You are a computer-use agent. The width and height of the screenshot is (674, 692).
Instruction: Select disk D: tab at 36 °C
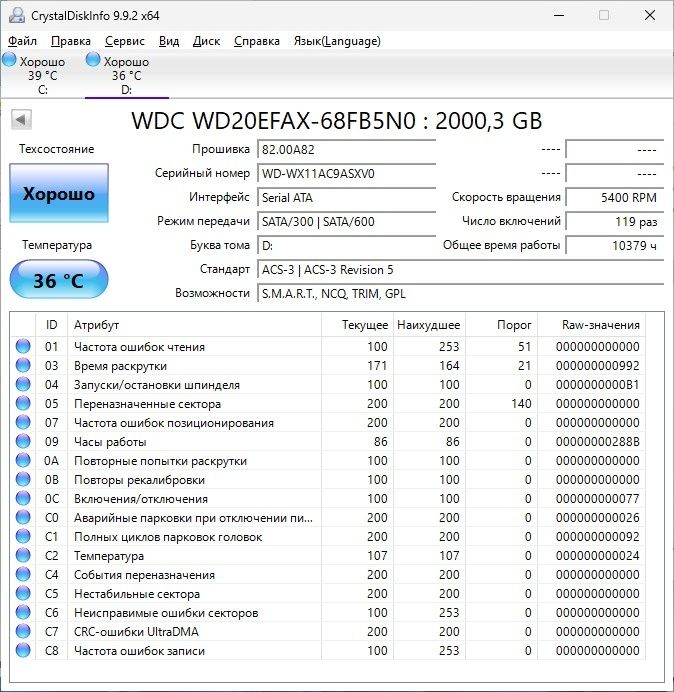click(x=126, y=75)
